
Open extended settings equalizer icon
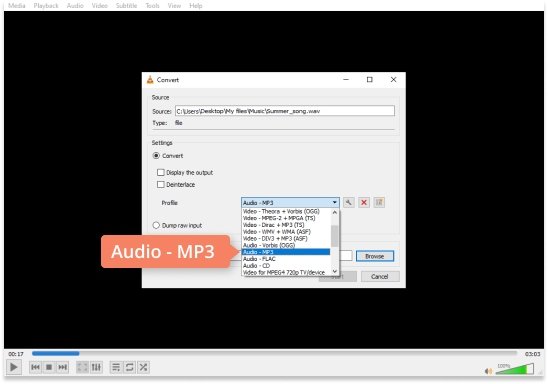coord(96,367)
